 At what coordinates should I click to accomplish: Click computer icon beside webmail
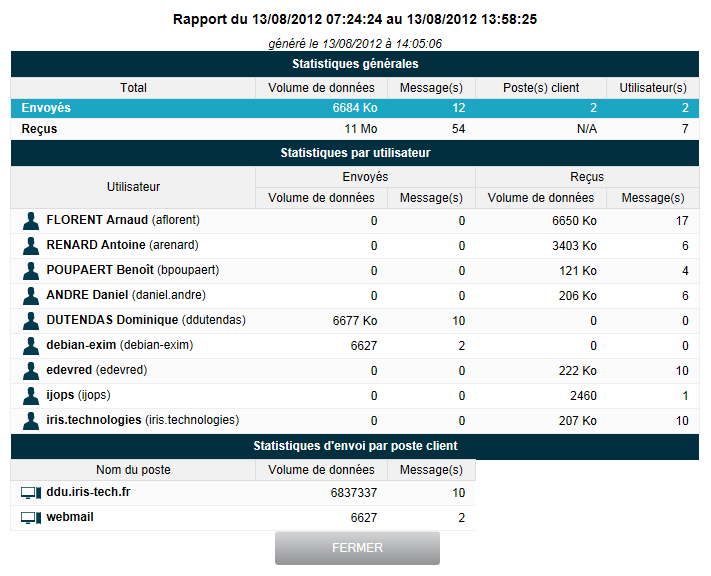click(x=31, y=518)
